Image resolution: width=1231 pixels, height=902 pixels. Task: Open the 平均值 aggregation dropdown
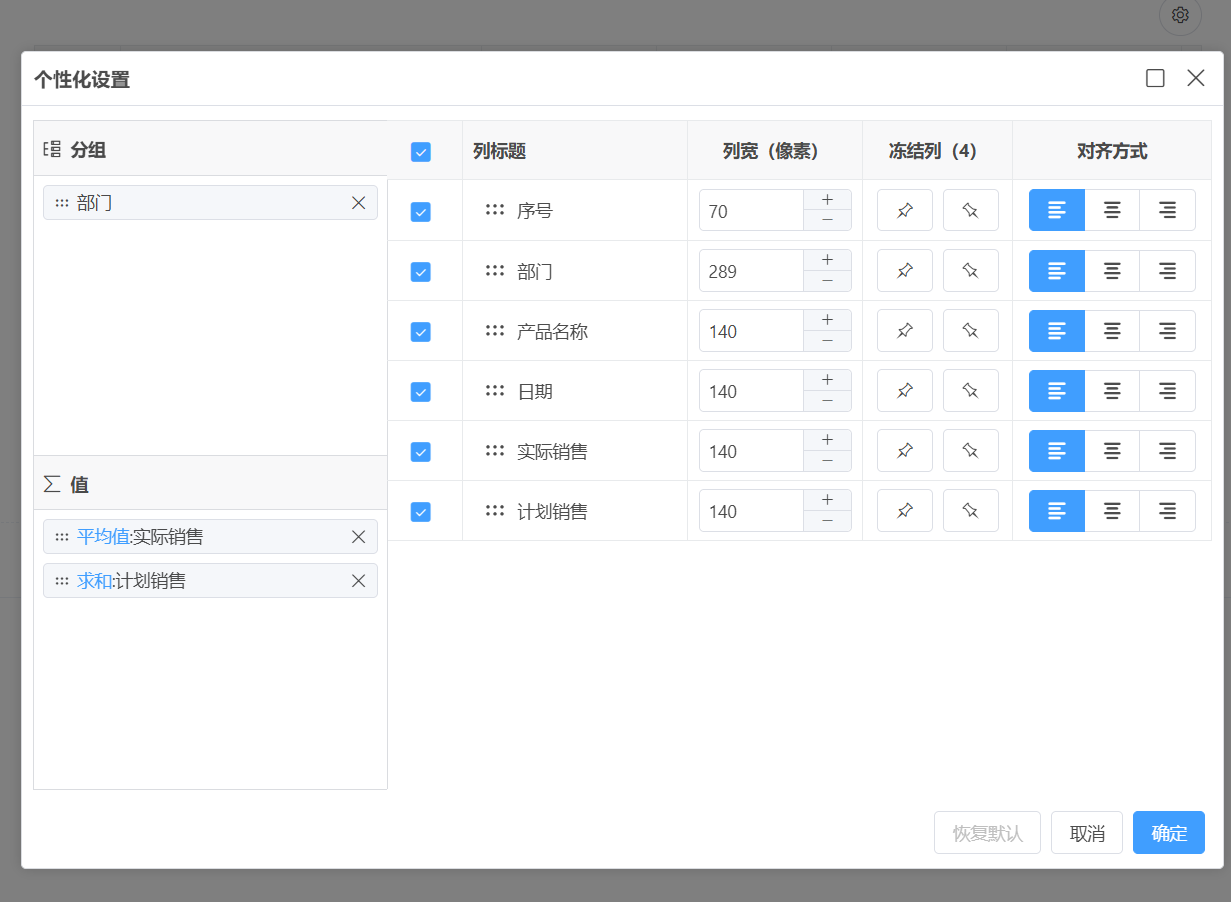(103, 537)
